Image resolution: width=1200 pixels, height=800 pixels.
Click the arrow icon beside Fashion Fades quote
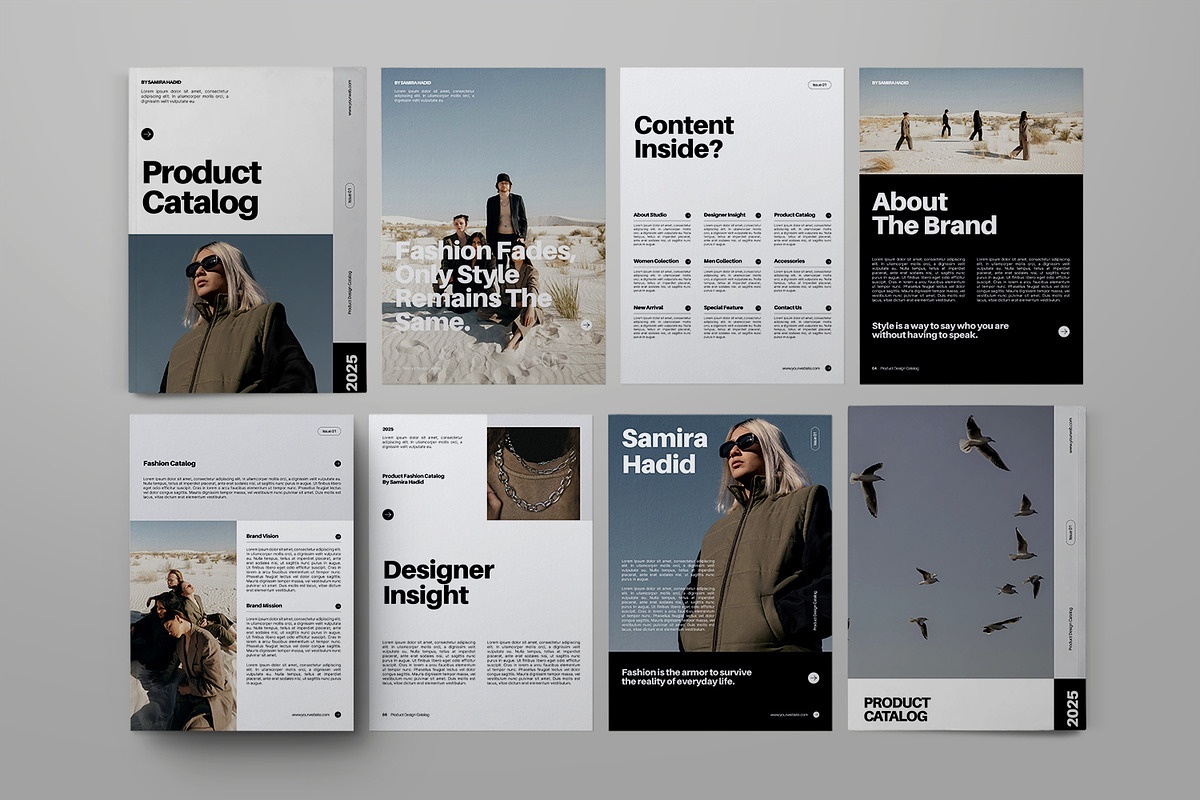point(586,324)
